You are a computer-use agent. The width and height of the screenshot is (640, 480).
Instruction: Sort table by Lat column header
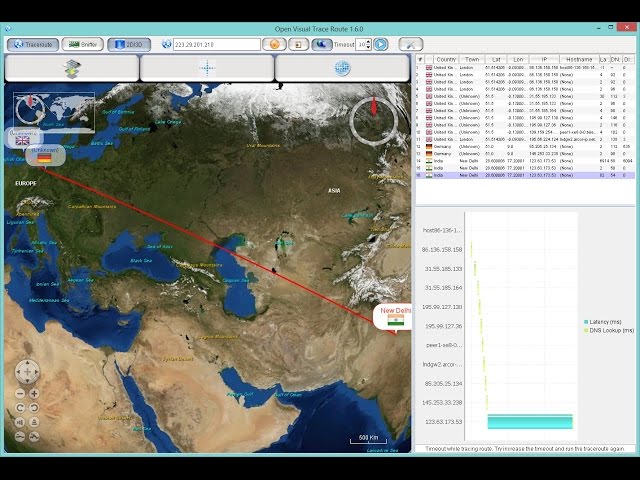496,60
